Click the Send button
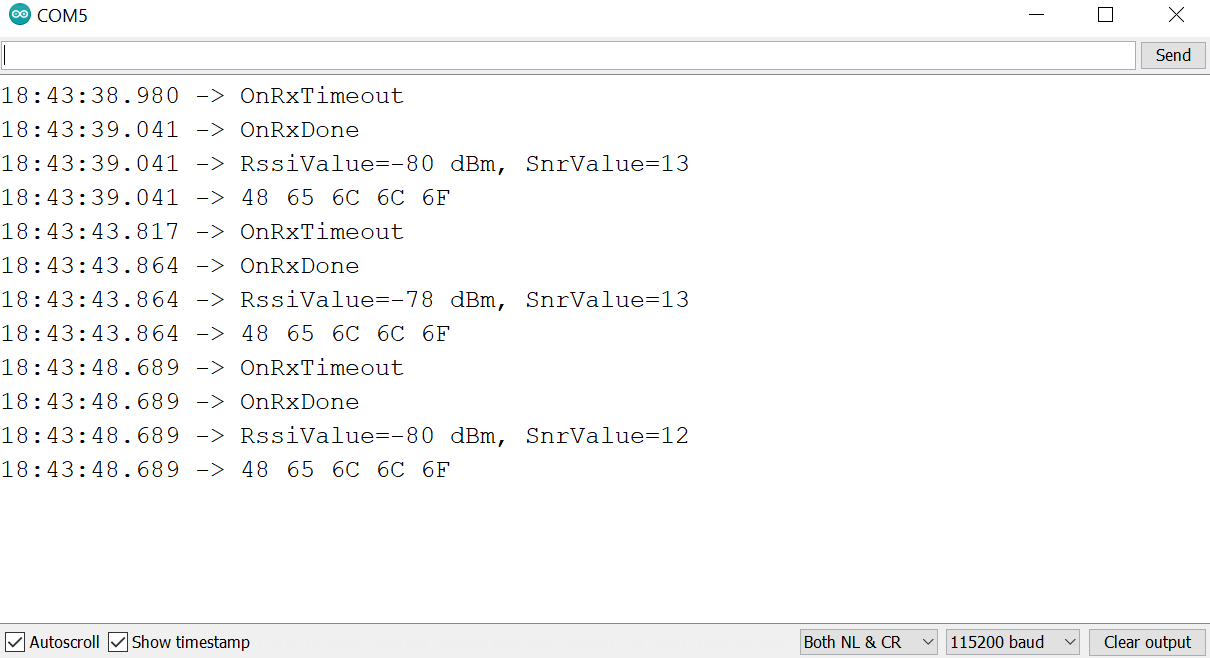 (x=1173, y=55)
